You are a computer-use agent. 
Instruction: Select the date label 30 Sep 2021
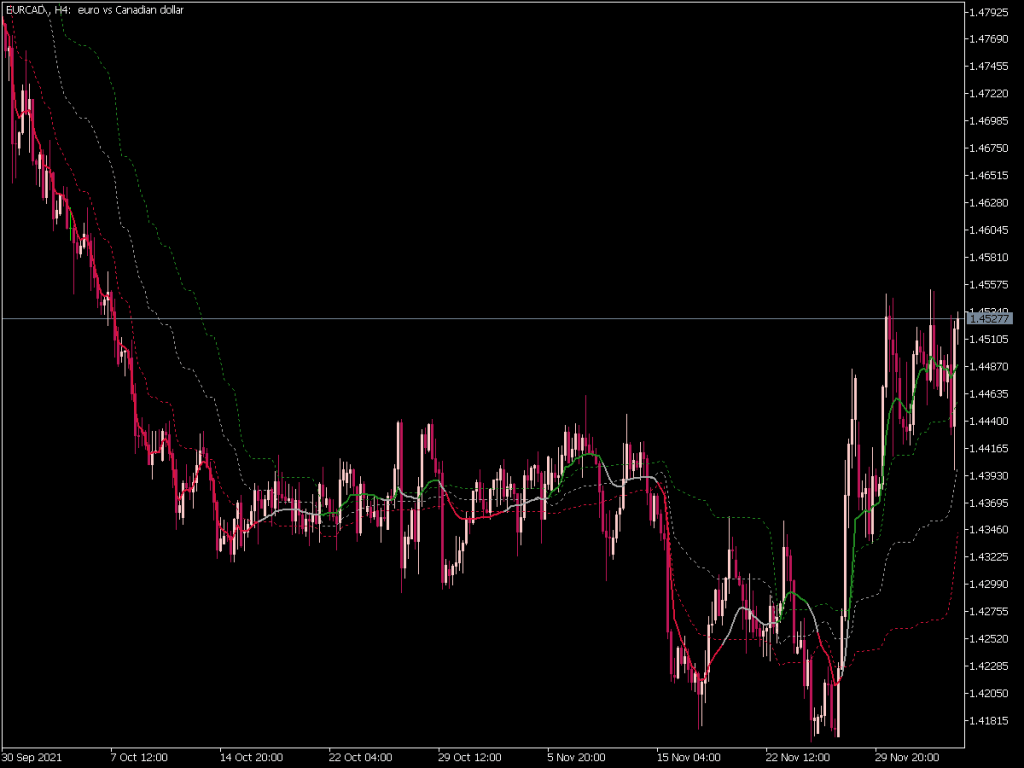coord(33,757)
